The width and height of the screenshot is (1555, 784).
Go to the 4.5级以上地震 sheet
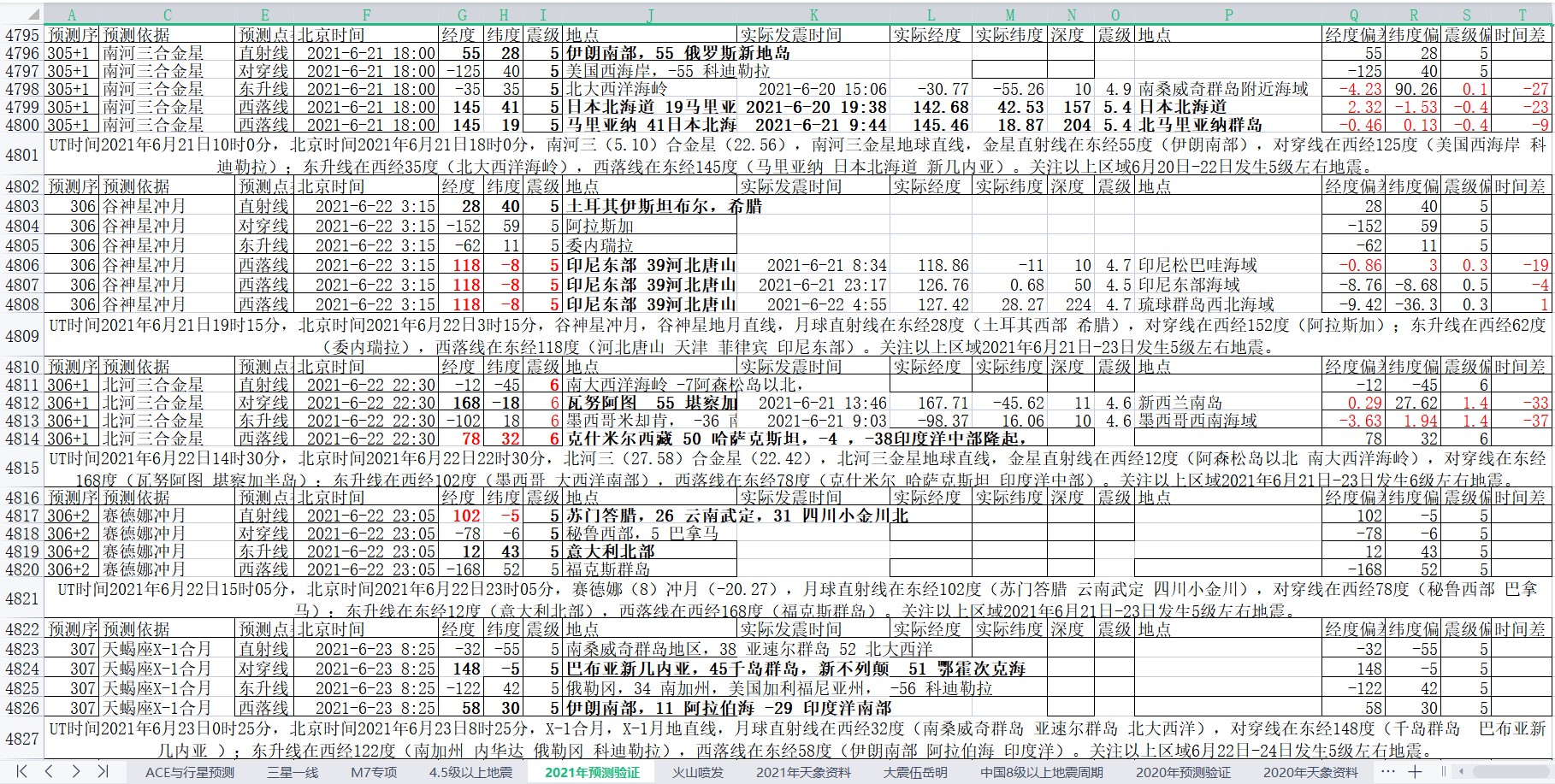[470, 772]
